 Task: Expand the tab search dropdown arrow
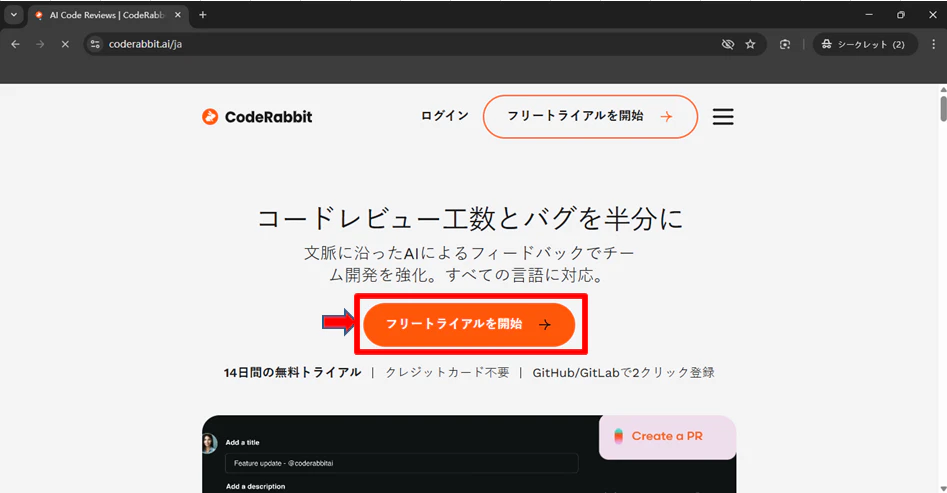click(x=13, y=15)
